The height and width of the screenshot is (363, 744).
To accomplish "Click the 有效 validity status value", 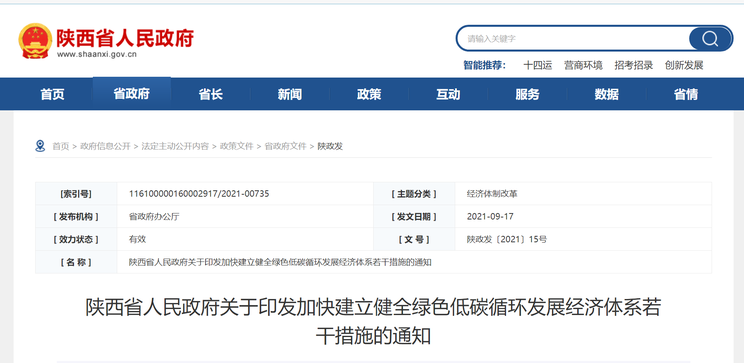I will (x=137, y=239).
